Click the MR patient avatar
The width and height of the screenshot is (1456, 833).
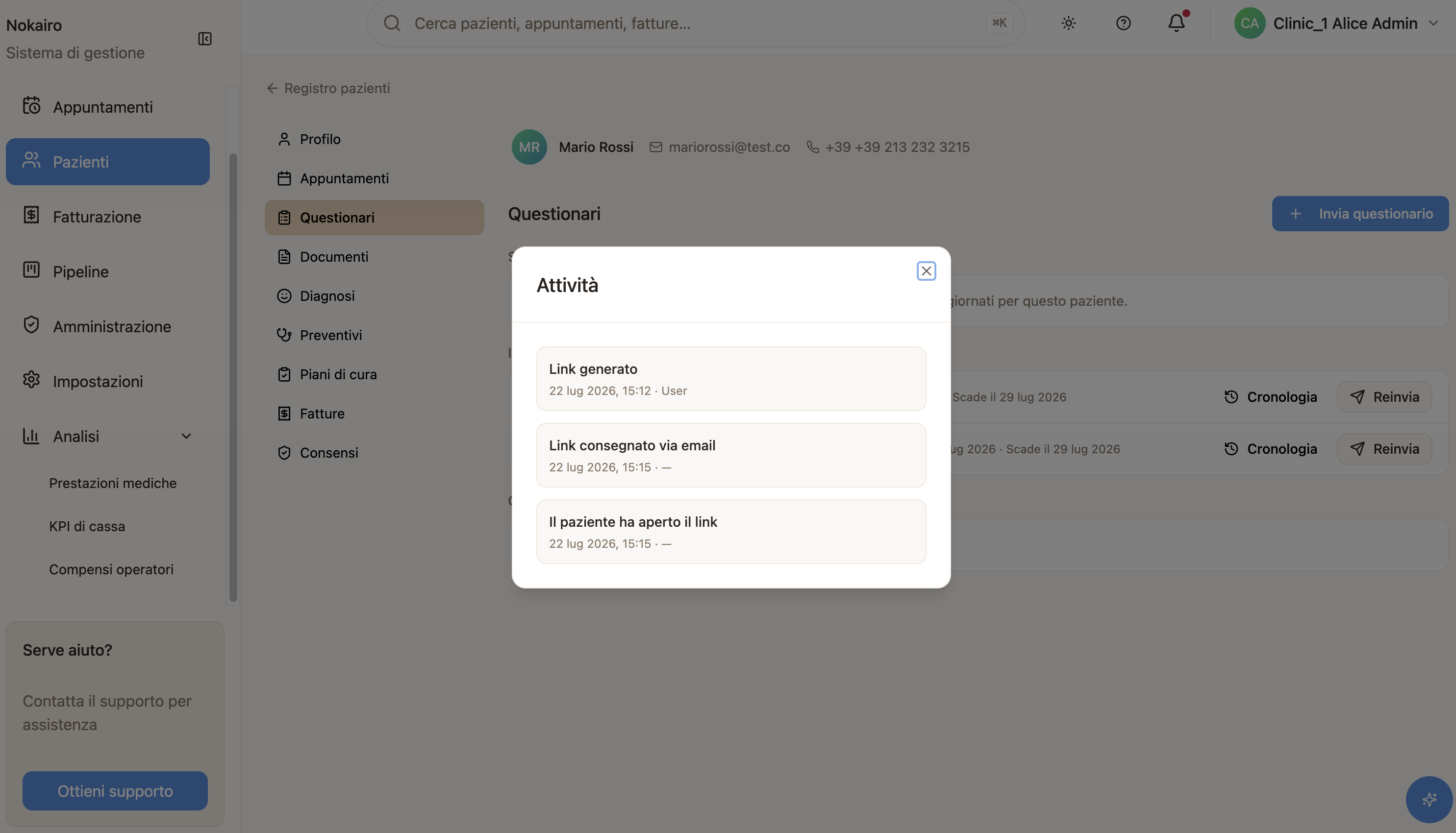pyautogui.click(x=529, y=147)
